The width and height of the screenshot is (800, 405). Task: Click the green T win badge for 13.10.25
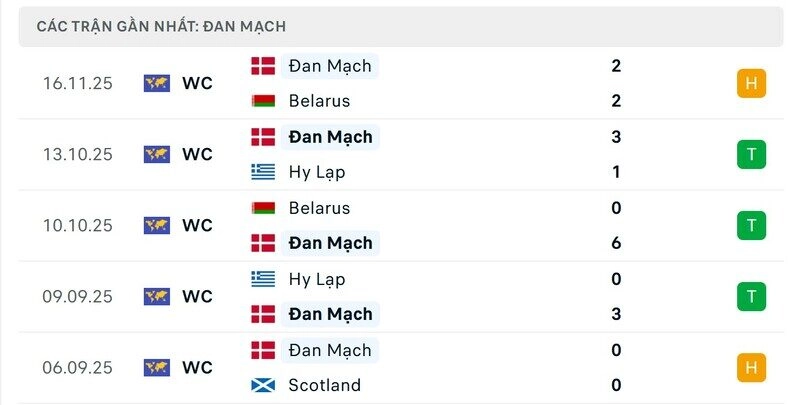750,154
